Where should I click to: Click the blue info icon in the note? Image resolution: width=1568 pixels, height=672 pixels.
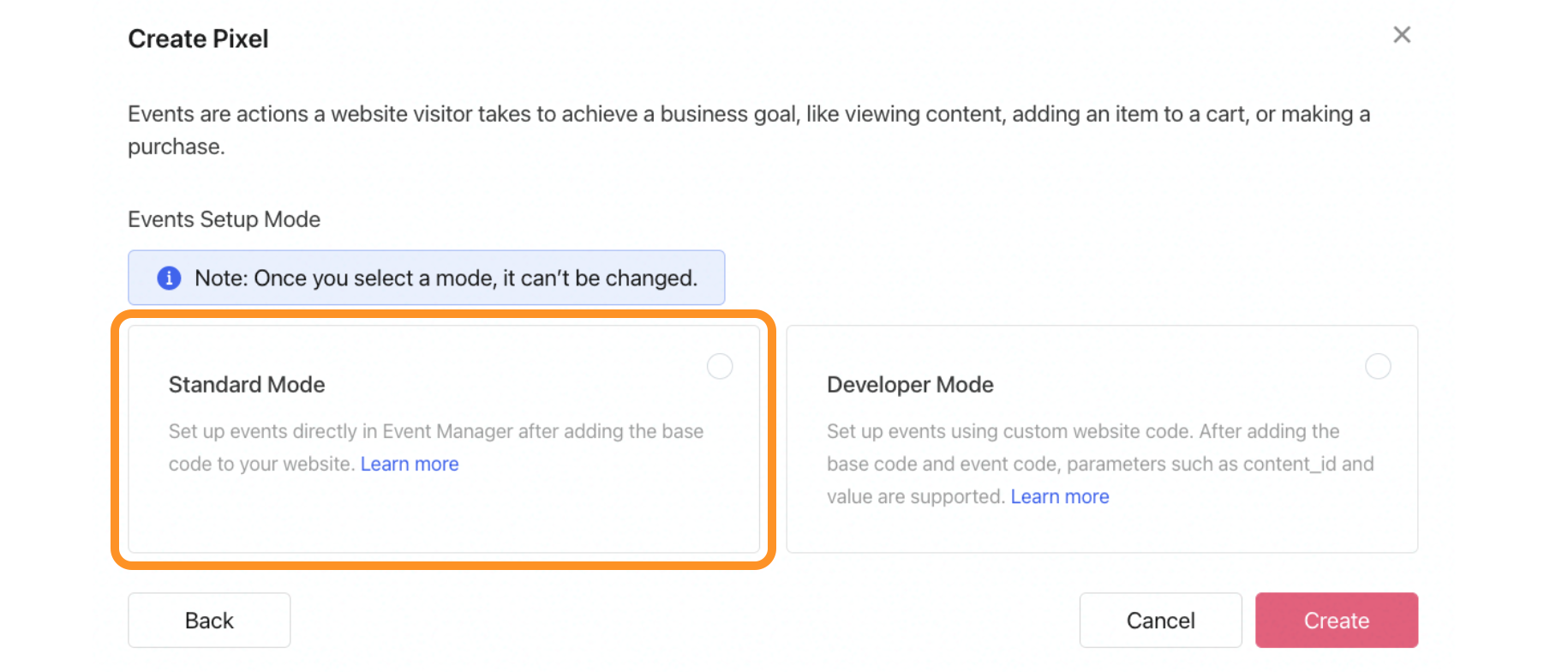pyautogui.click(x=169, y=278)
